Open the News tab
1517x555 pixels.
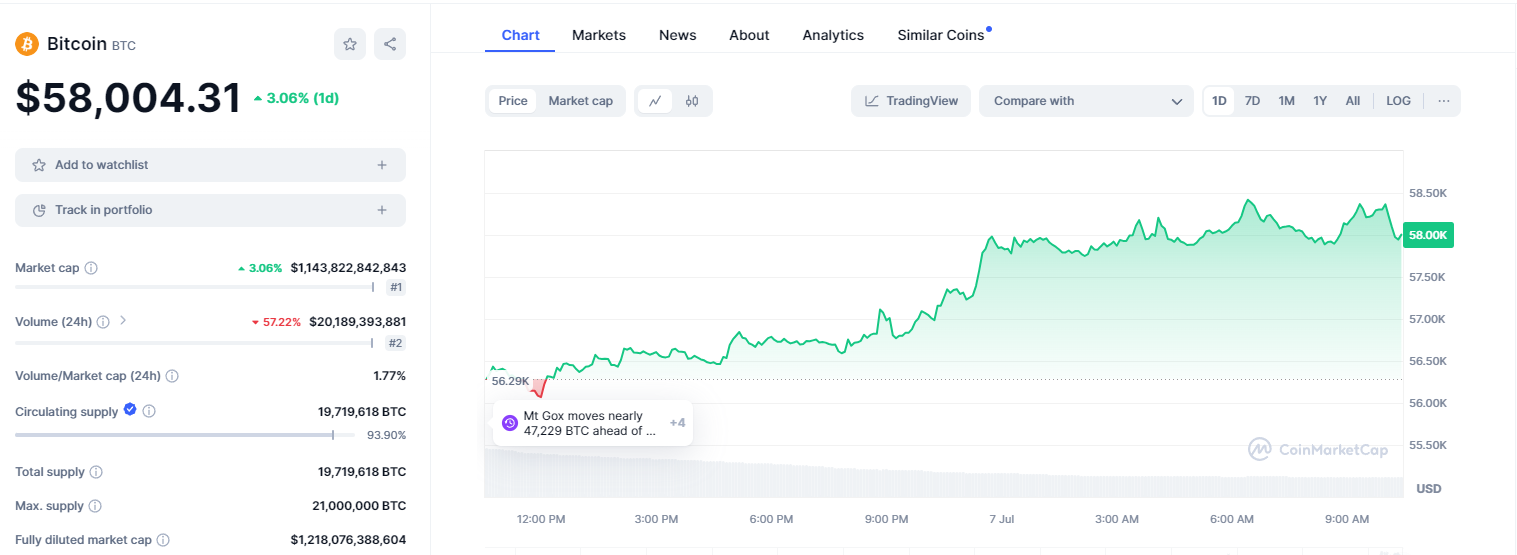pyautogui.click(x=677, y=35)
